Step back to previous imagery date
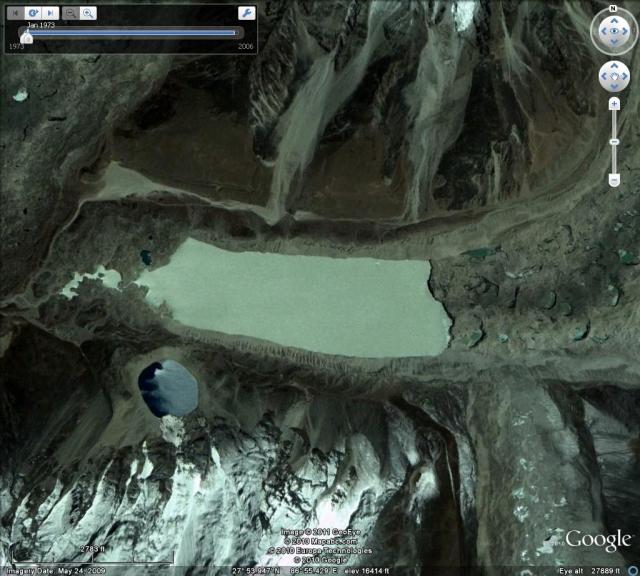This screenshot has width=640, height=576. click(16, 13)
